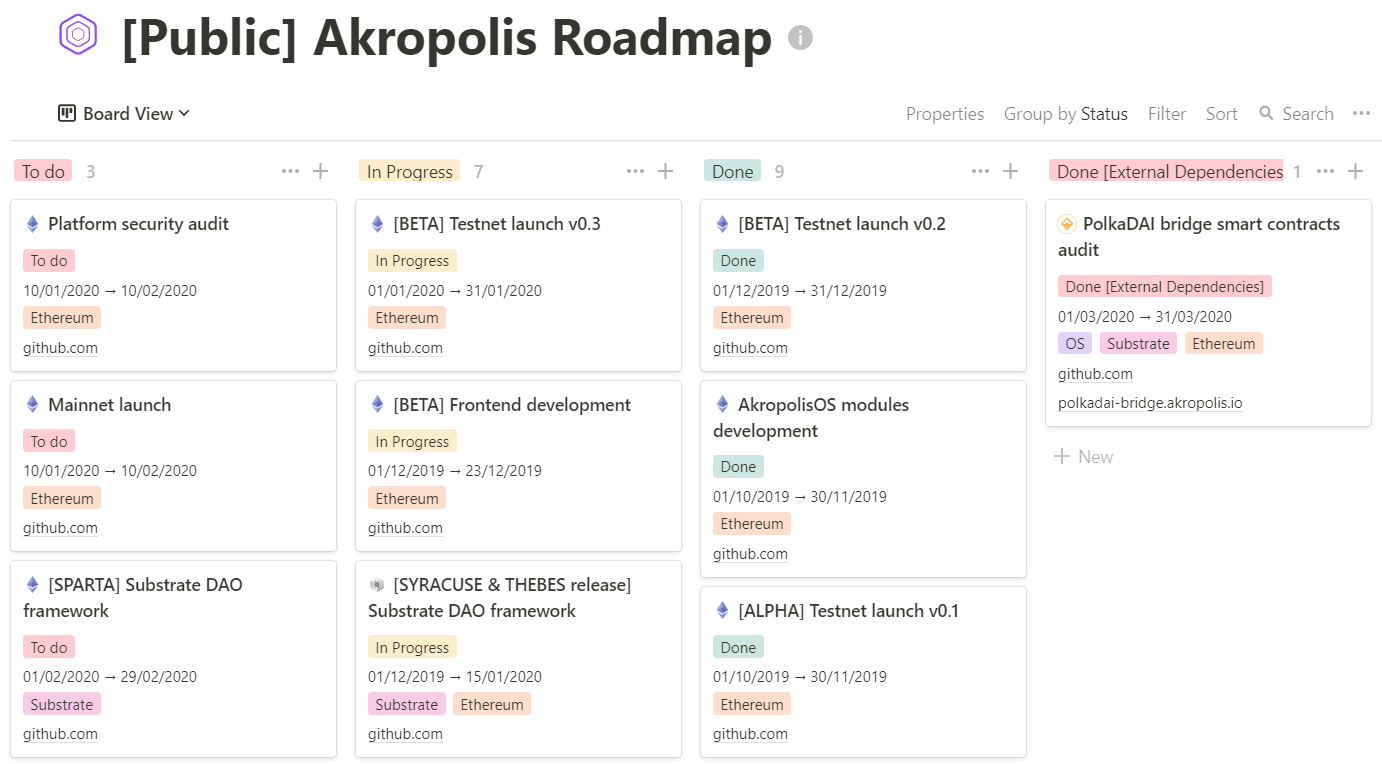Click Ethereum icon on Testnet launch v0.2
The width and height of the screenshot is (1382, 764).
click(722, 224)
